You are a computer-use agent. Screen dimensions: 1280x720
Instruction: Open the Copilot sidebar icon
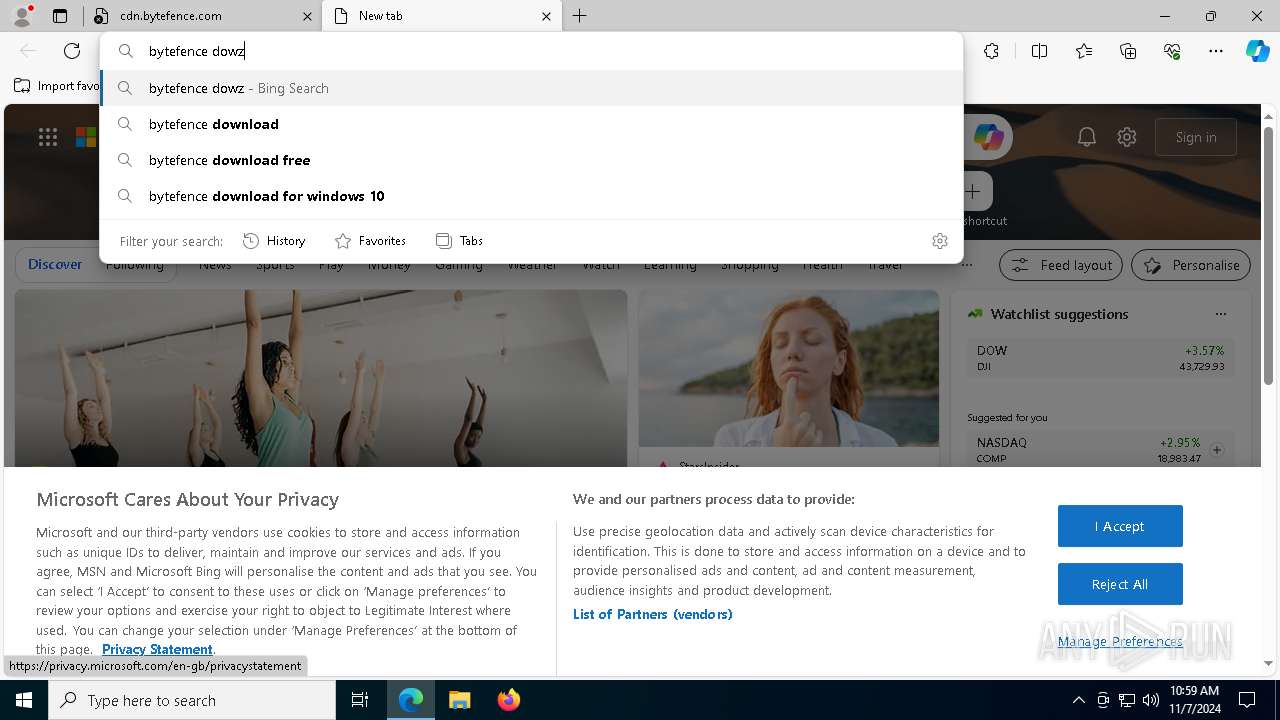click(1257, 51)
